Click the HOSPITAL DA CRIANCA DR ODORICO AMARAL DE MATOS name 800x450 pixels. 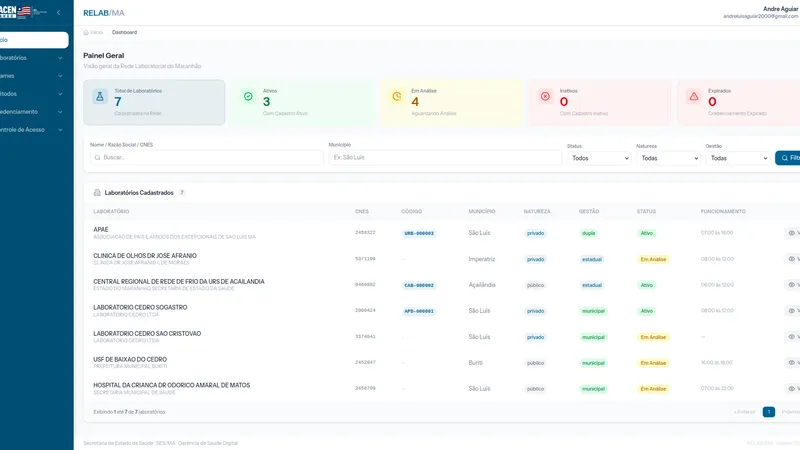point(171,385)
